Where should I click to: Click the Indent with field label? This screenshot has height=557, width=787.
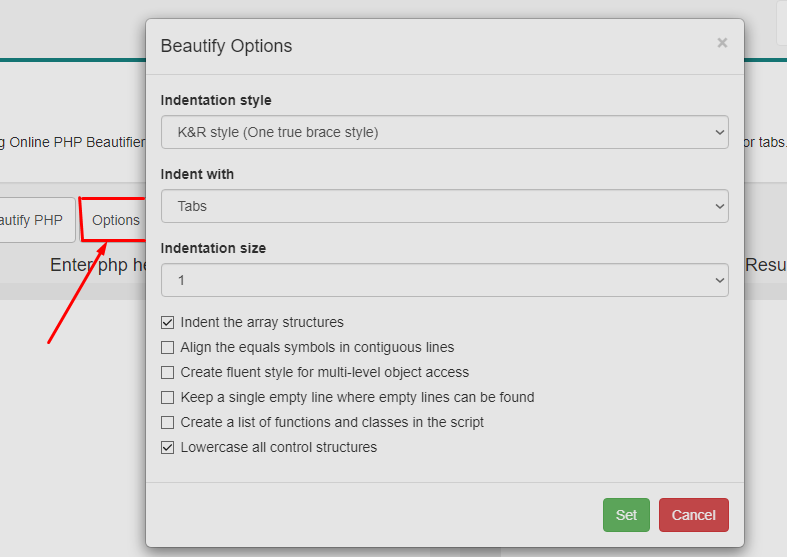pyautogui.click(x=197, y=174)
